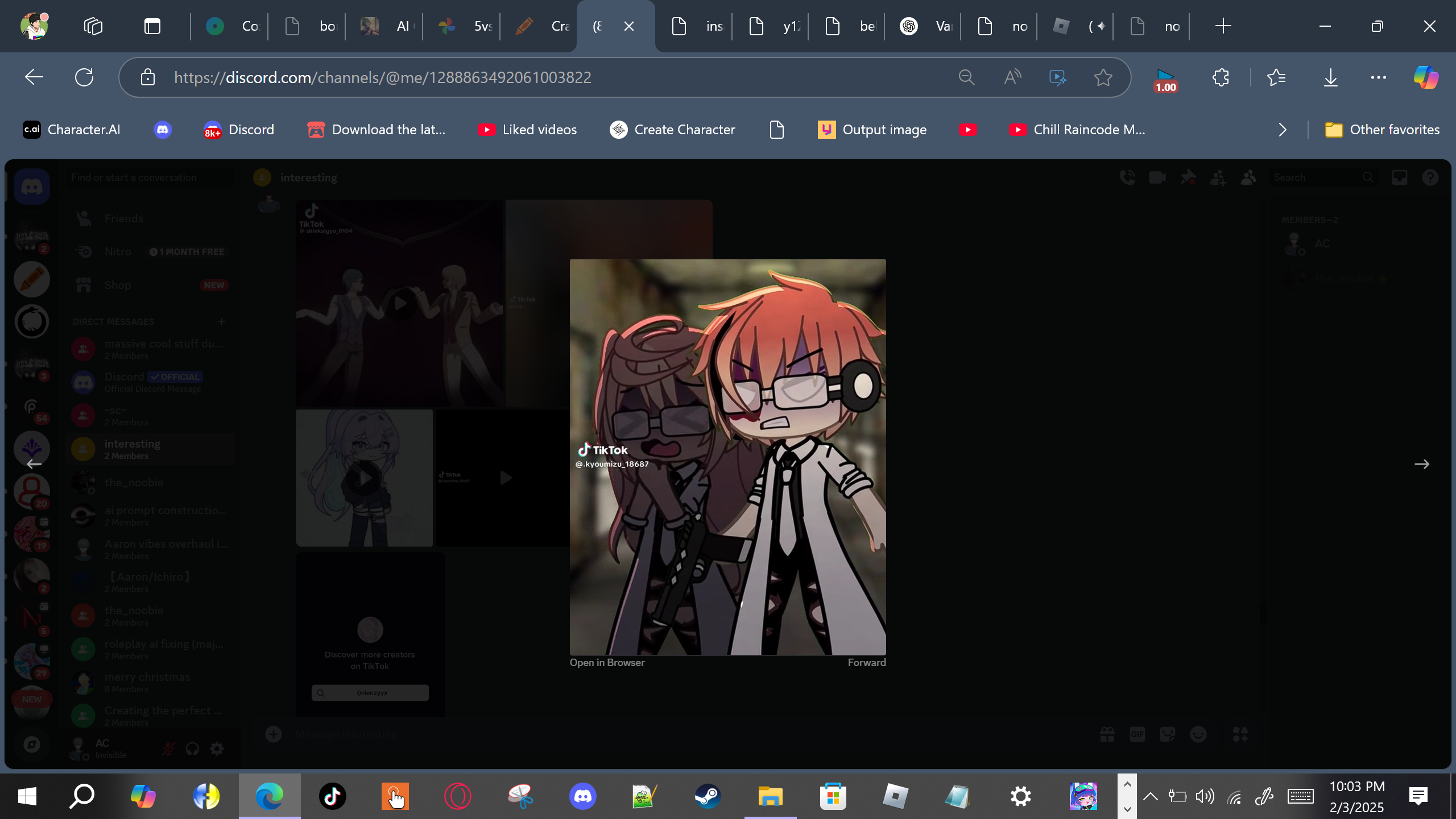Screen dimensions: 1456x819
Task: Click the video enhance icon in address bar
Action: (1058, 77)
